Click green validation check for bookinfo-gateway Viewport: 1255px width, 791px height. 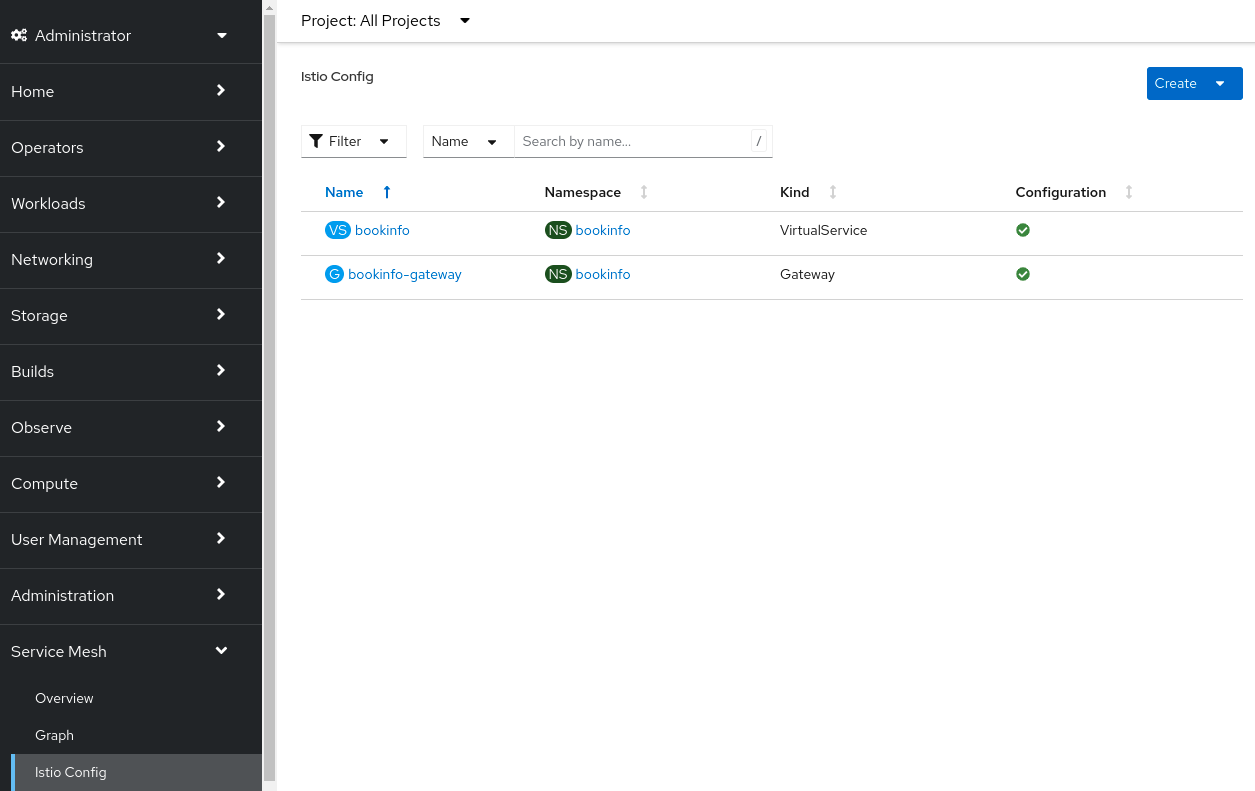point(1023,274)
